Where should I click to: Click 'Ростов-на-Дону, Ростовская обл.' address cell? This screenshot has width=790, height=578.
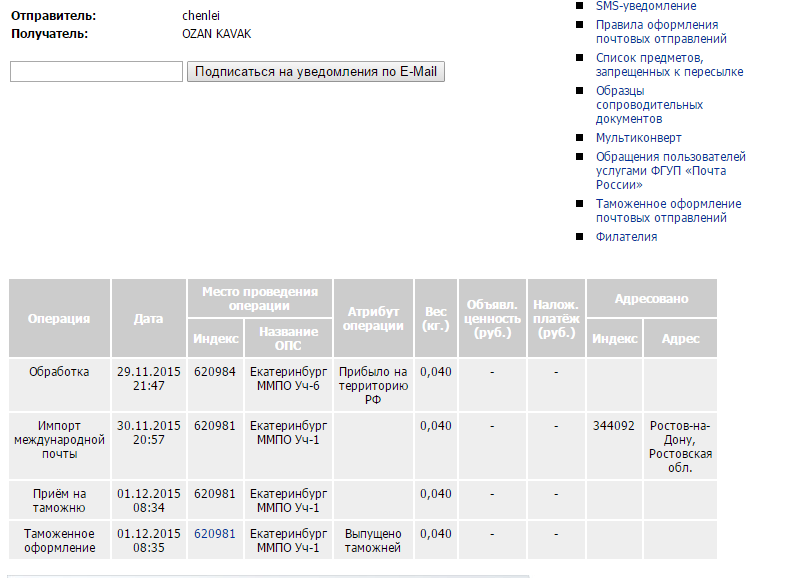680,446
